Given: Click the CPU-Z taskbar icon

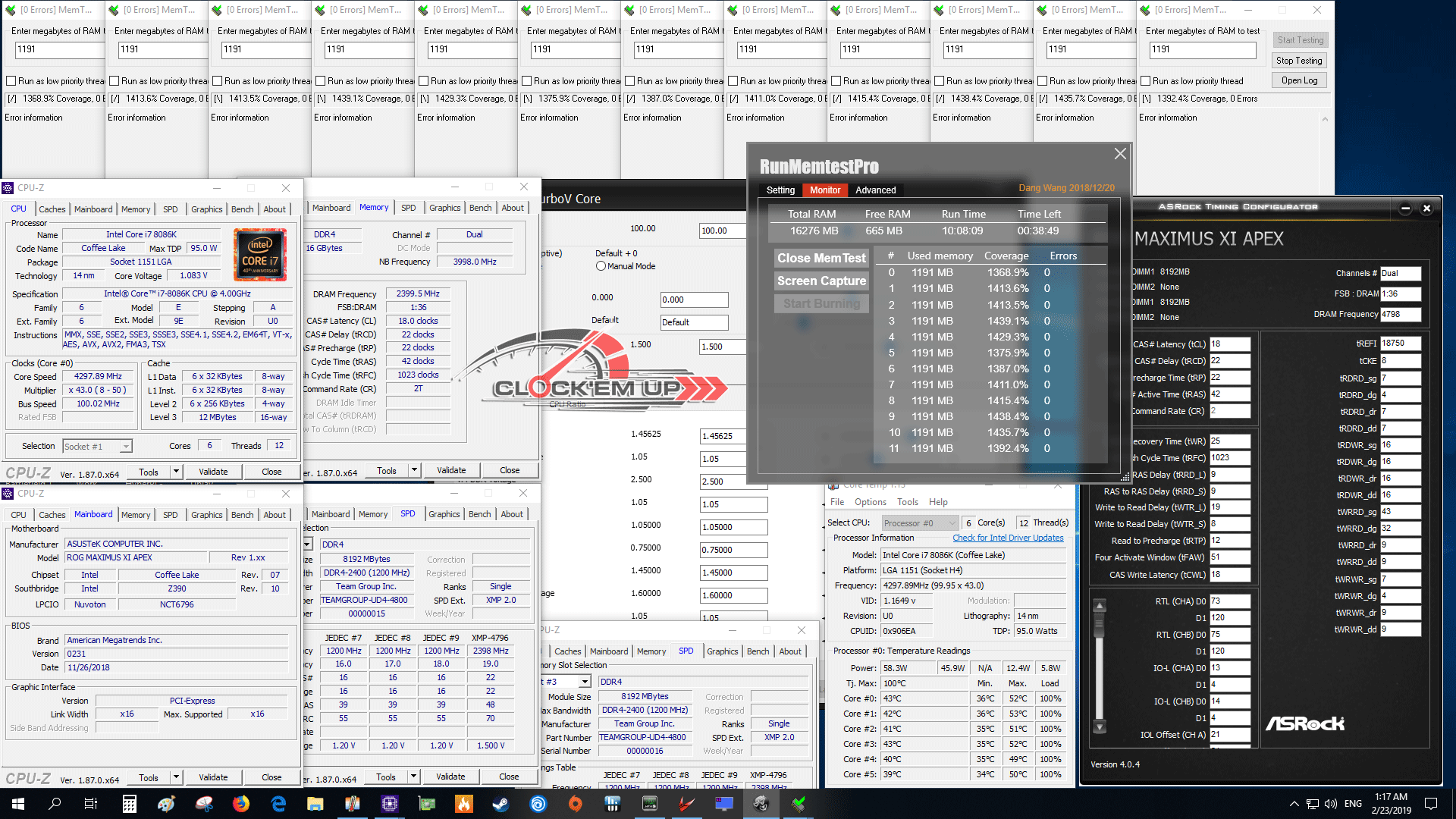Looking at the screenshot, I should (x=389, y=804).
